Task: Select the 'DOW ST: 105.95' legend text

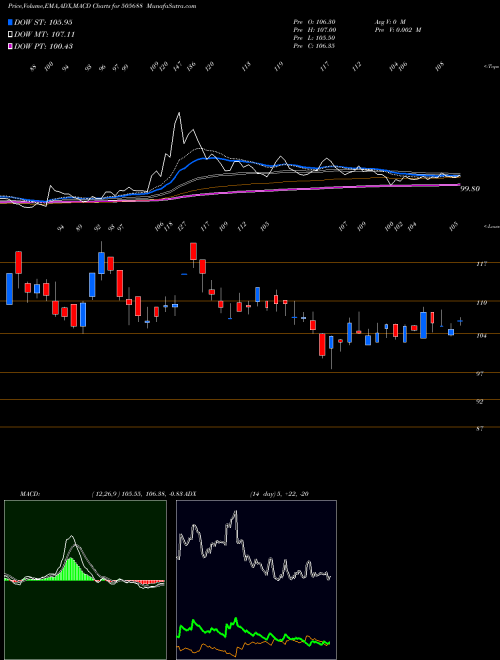Action: coord(43,22)
